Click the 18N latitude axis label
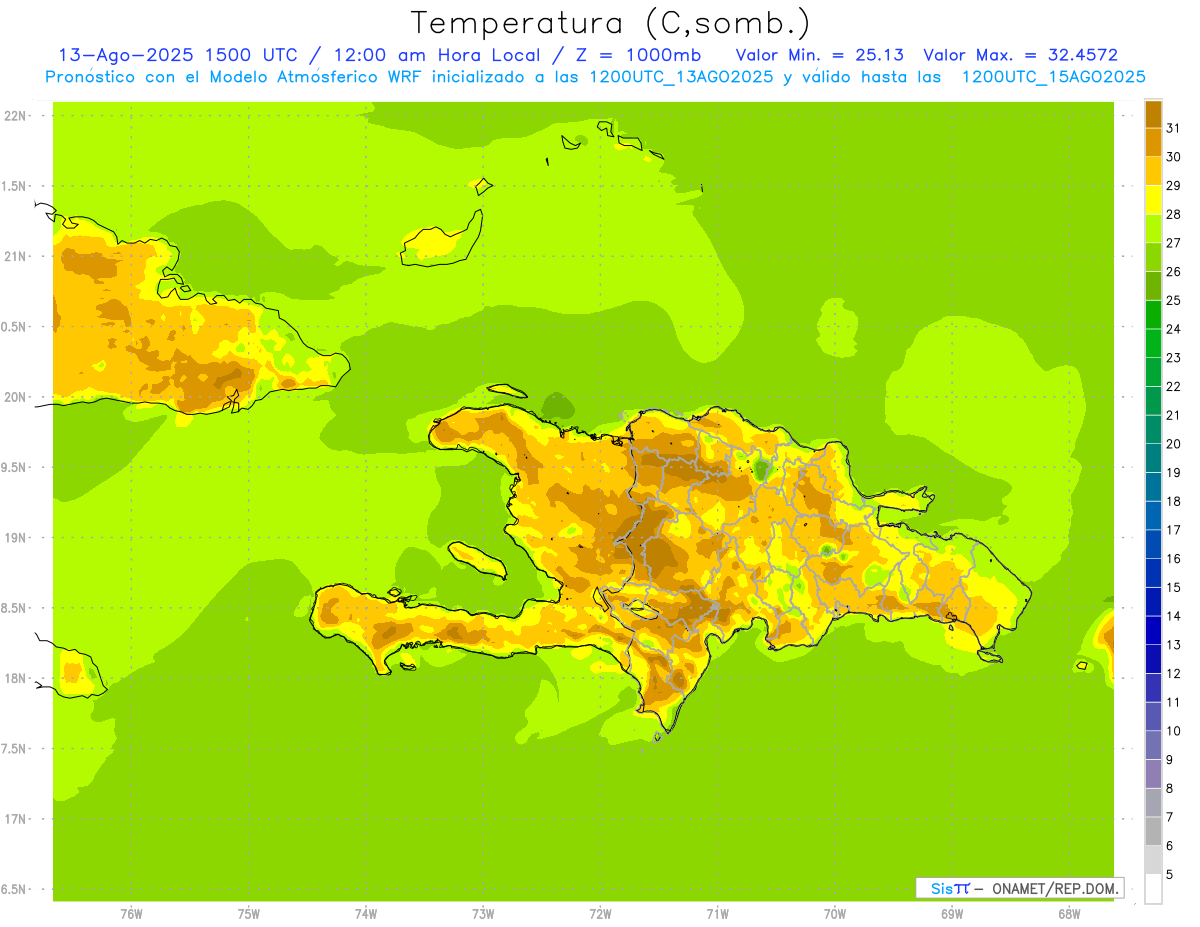The height and width of the screenshot is (927, 1200). tap(16, 678)
